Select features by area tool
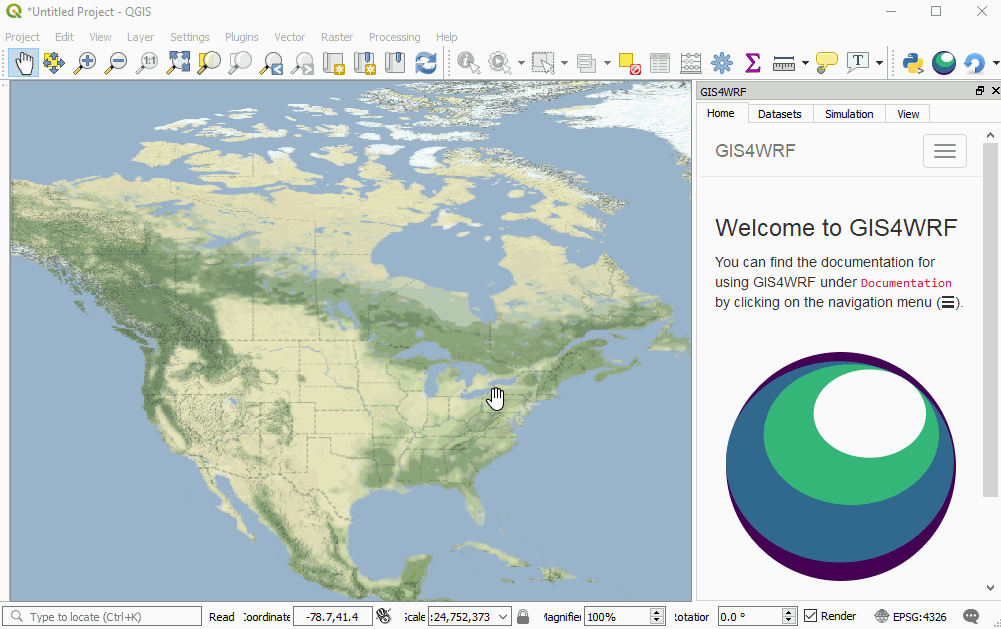Image resolution: width=1001 pixels, height=629 pixels. (x=543, y=63)
